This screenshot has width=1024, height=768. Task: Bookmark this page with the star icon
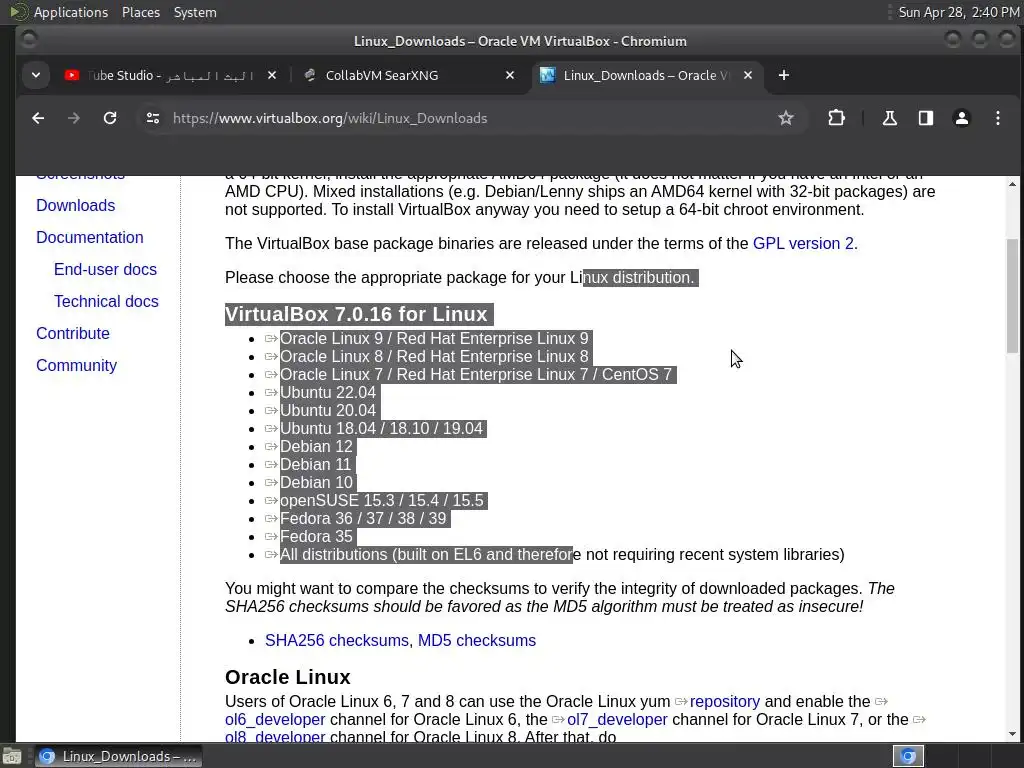click(786, 118)
